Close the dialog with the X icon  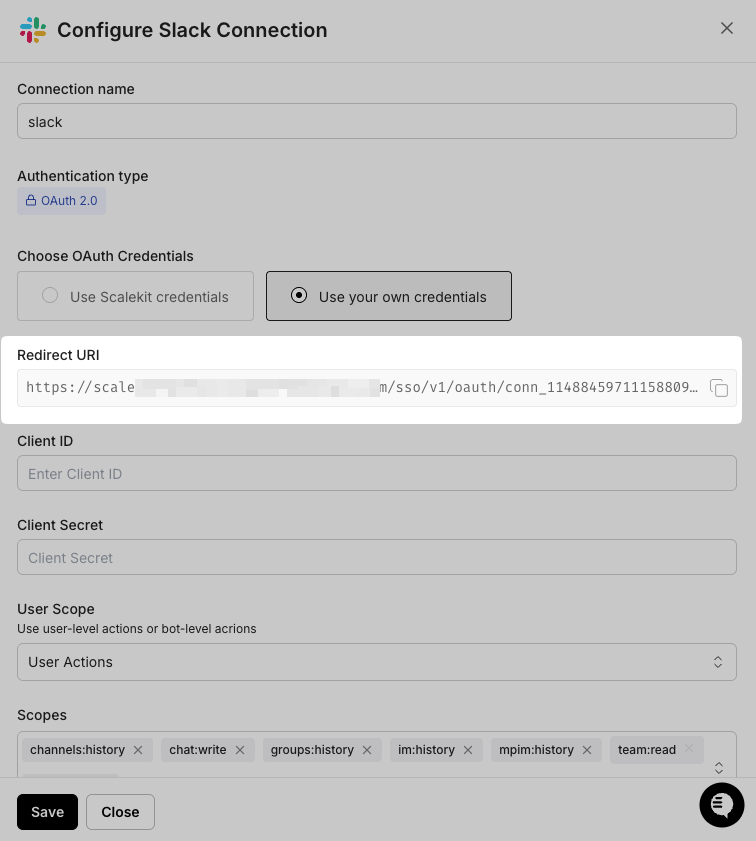[x=727, y=28]
